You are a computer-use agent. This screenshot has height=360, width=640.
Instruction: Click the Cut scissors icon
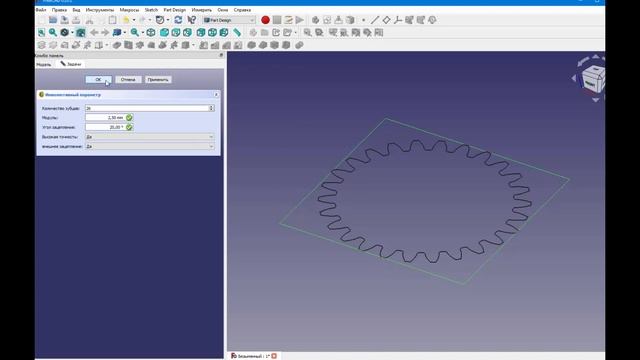pos(89,20)
